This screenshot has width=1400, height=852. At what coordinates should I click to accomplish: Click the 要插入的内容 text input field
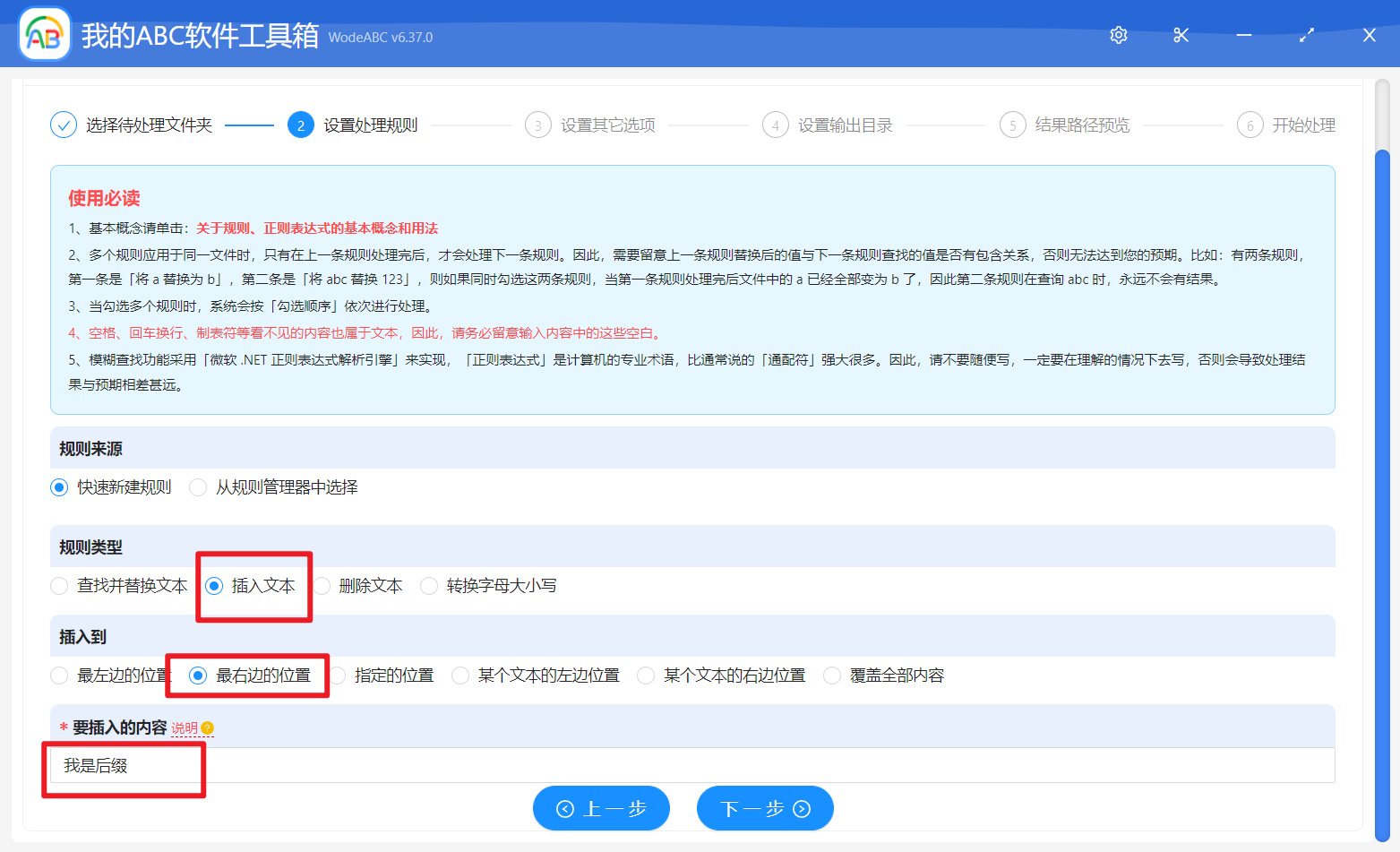coord(691,766)
